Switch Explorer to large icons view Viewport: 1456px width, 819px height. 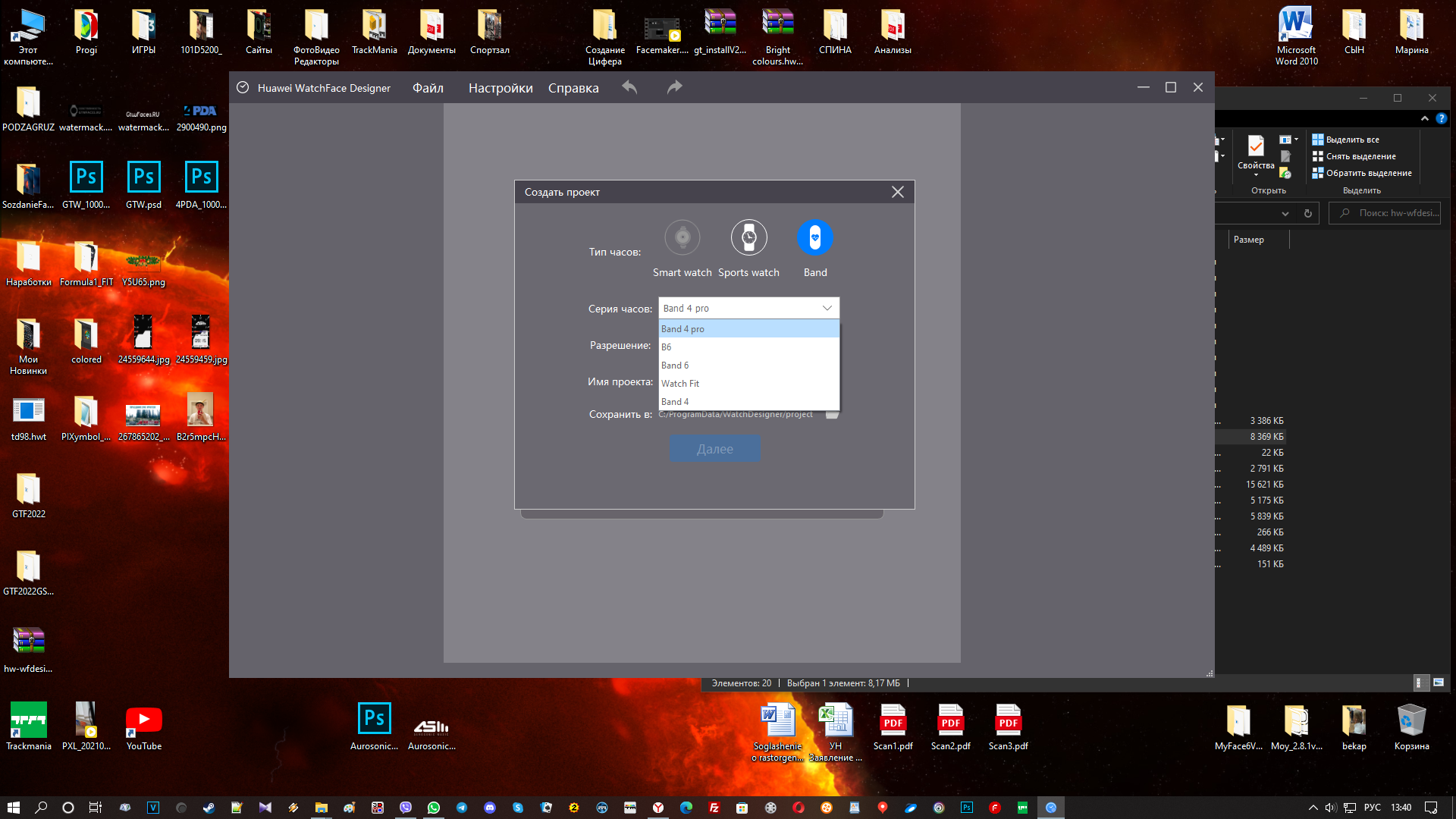1438,682
